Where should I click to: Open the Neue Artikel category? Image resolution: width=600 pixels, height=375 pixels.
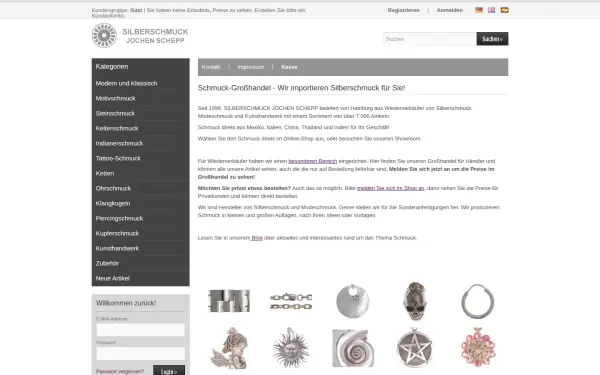click(x=112, y=278)
